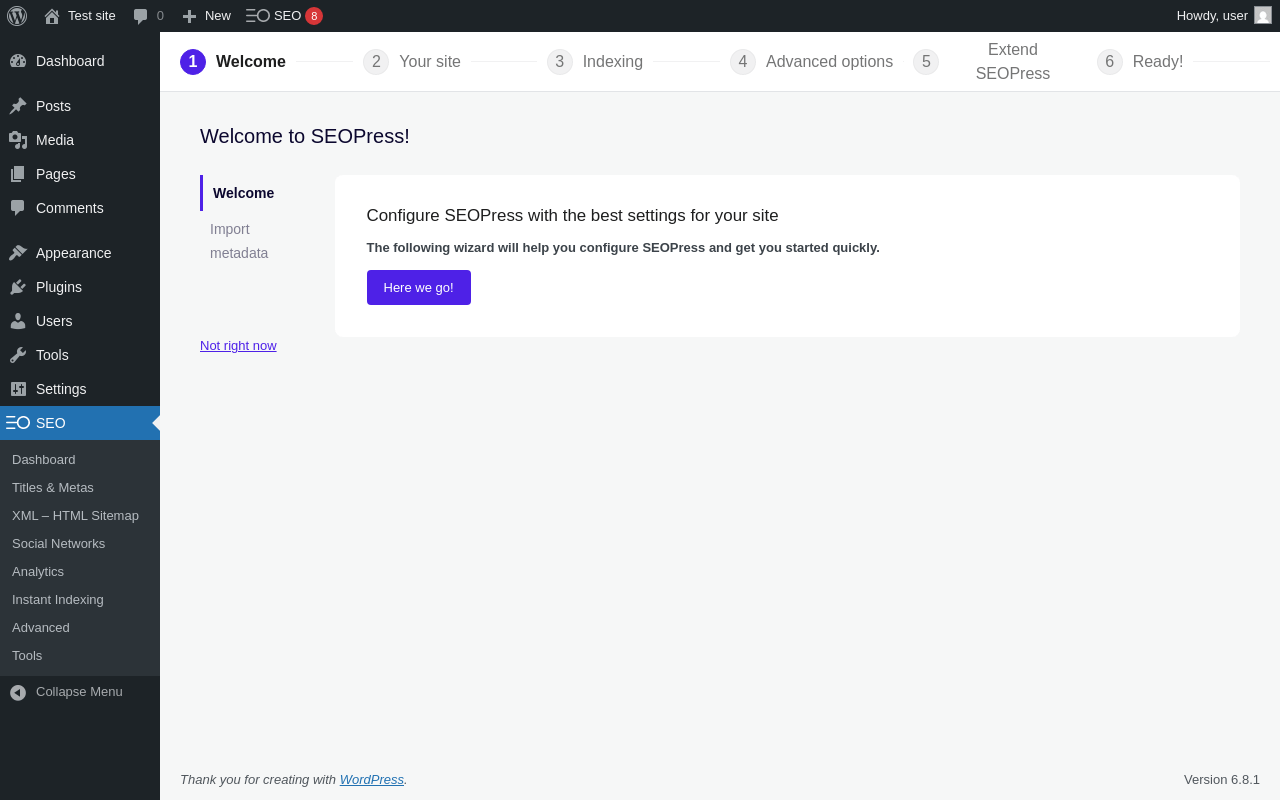Image resolution: width=1280 pixels, height=800 pixels.
Task: Click the Appearance paintbrush icon
Action: pos(18,253)
